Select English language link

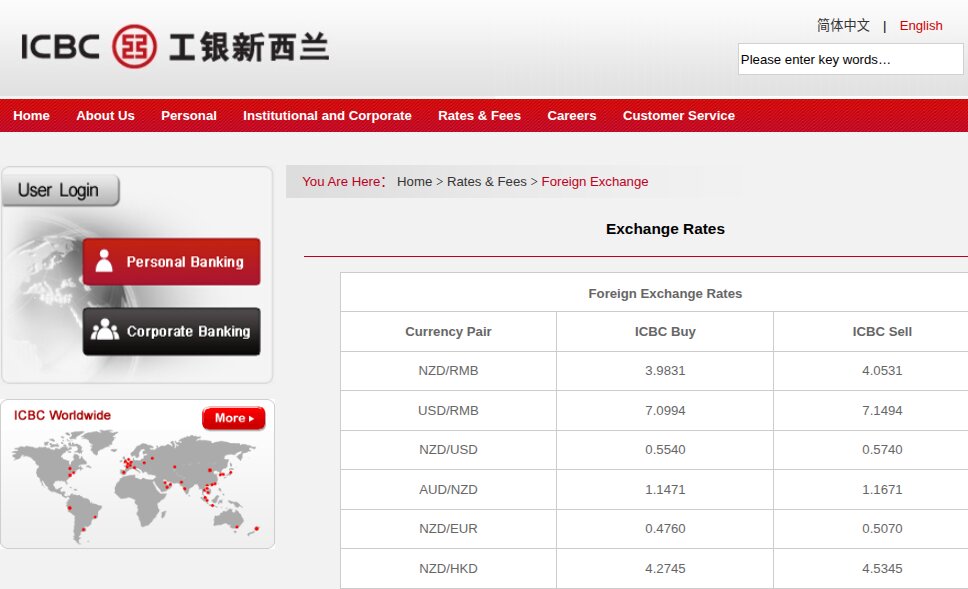(x=921, y=26)
